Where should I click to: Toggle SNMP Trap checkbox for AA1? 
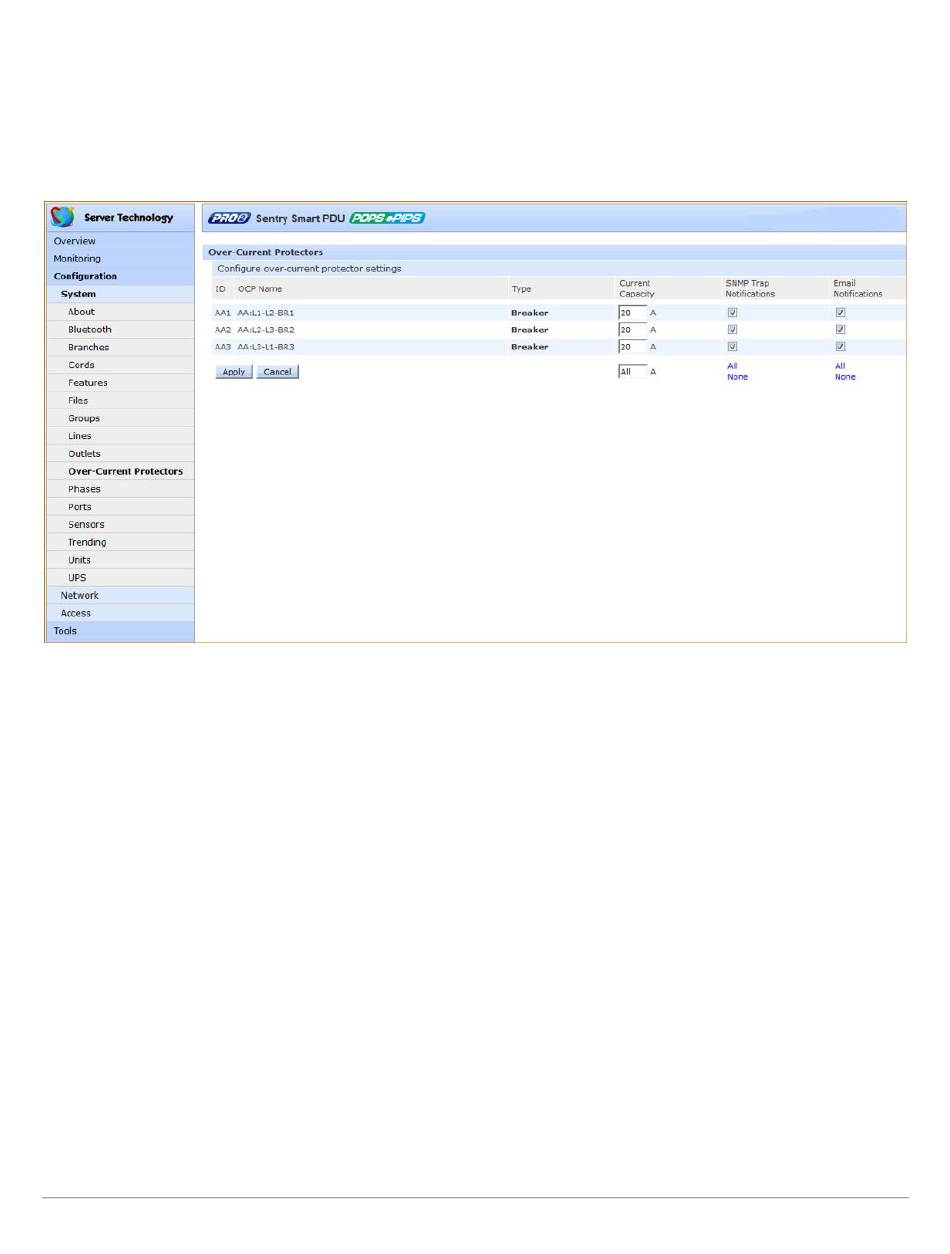[732, 313]
